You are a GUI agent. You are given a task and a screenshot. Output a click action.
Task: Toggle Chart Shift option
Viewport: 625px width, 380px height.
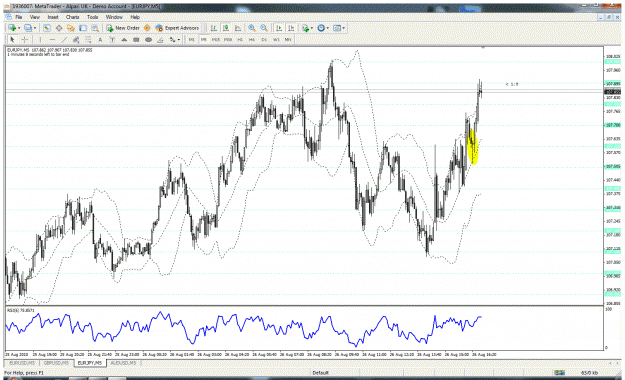pos(291,28)
